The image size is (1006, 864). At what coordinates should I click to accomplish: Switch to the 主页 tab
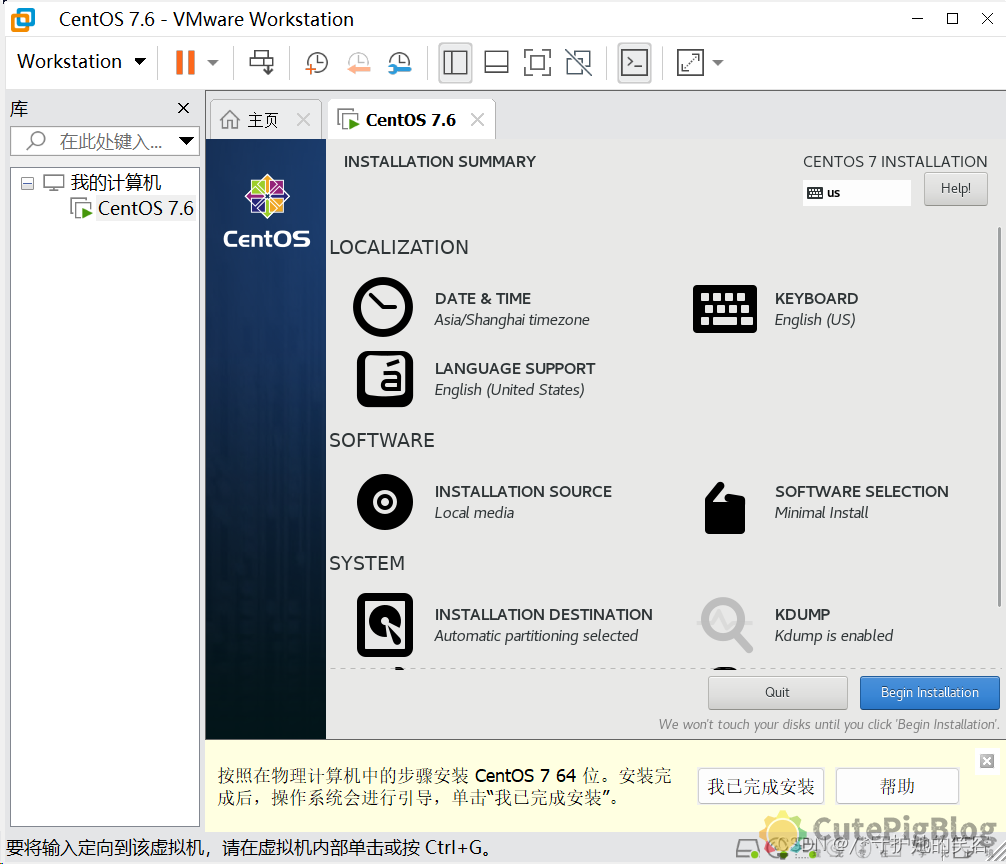pos(262,117)
